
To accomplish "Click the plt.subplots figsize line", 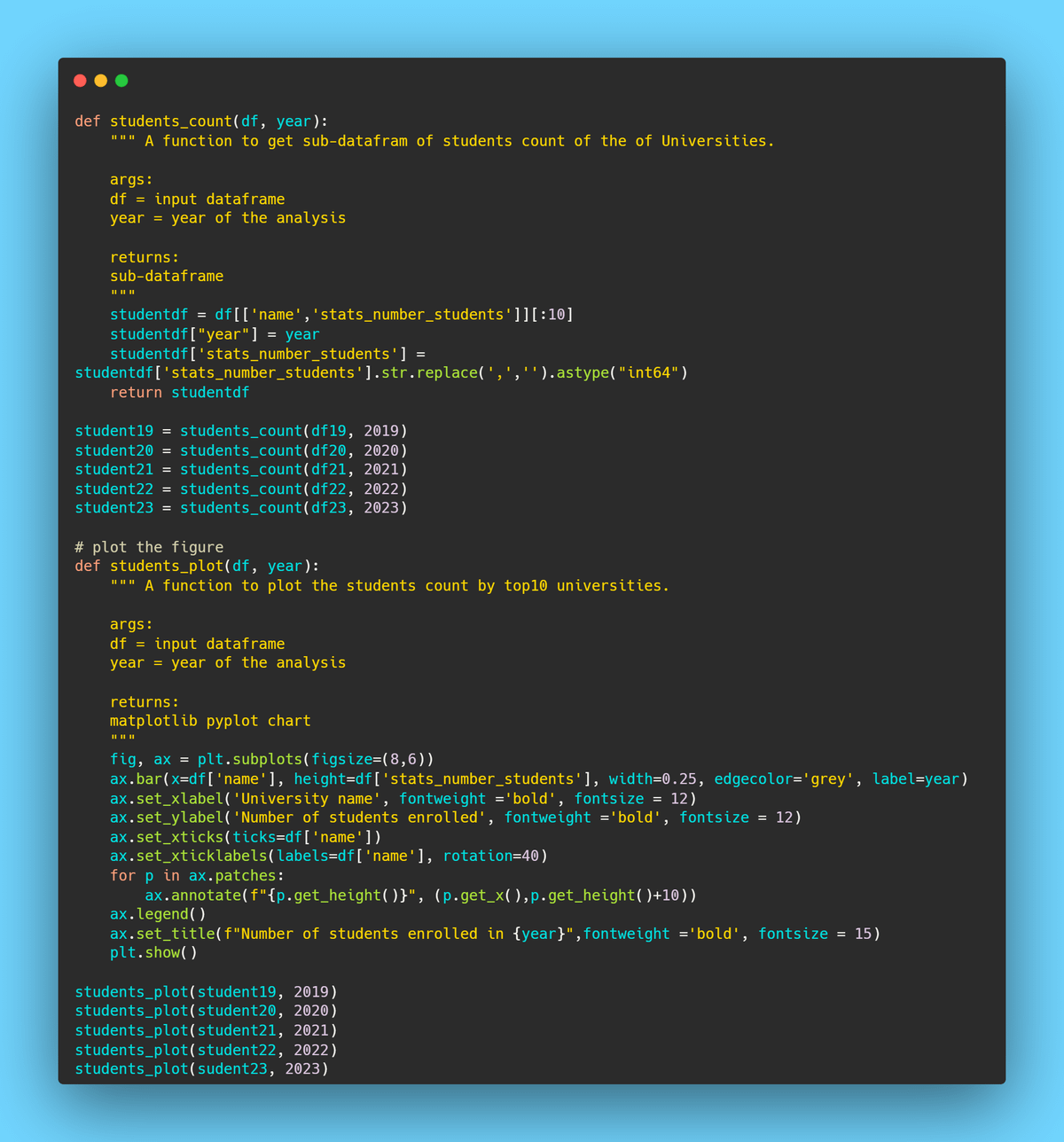I will click(x=271, y=760).
